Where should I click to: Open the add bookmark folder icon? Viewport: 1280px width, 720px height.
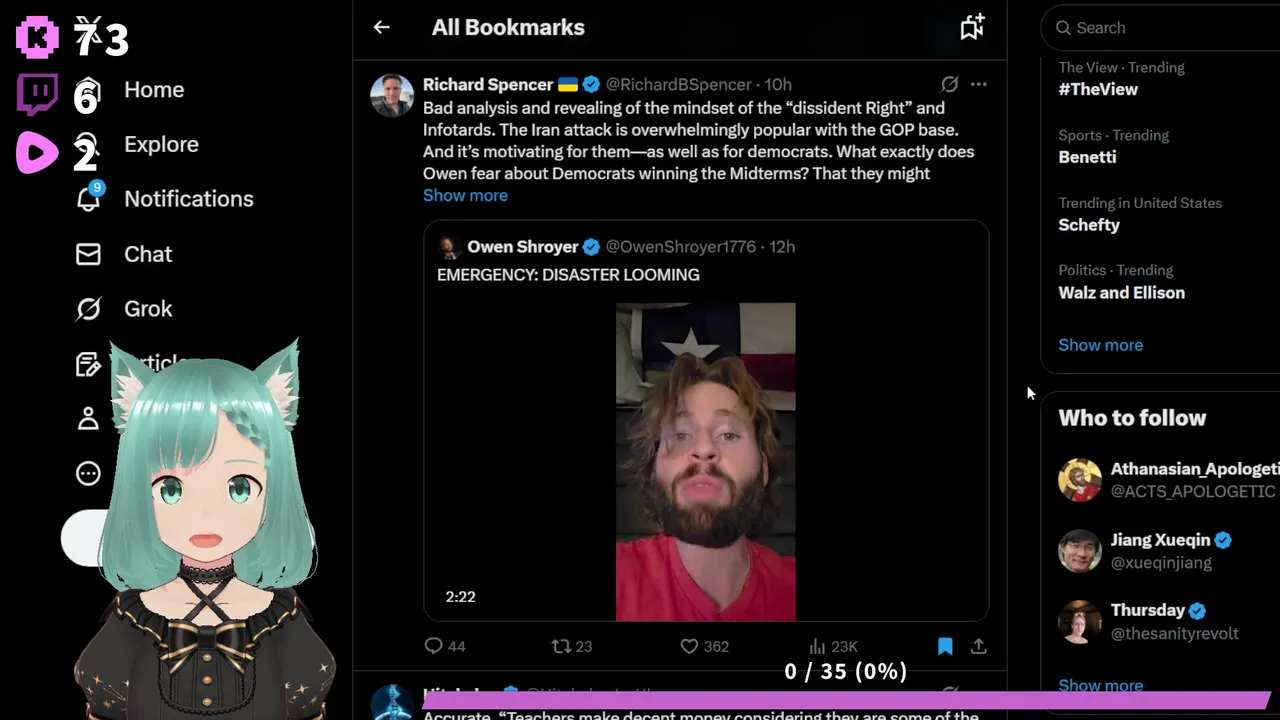point(972,27)
